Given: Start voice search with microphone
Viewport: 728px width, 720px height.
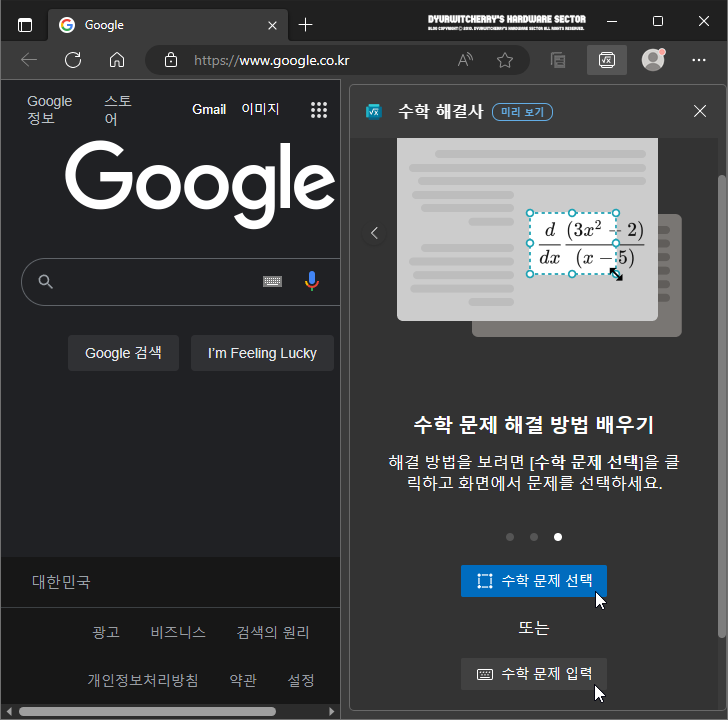Looking at the screenshot, I should [x=312, y=281].
